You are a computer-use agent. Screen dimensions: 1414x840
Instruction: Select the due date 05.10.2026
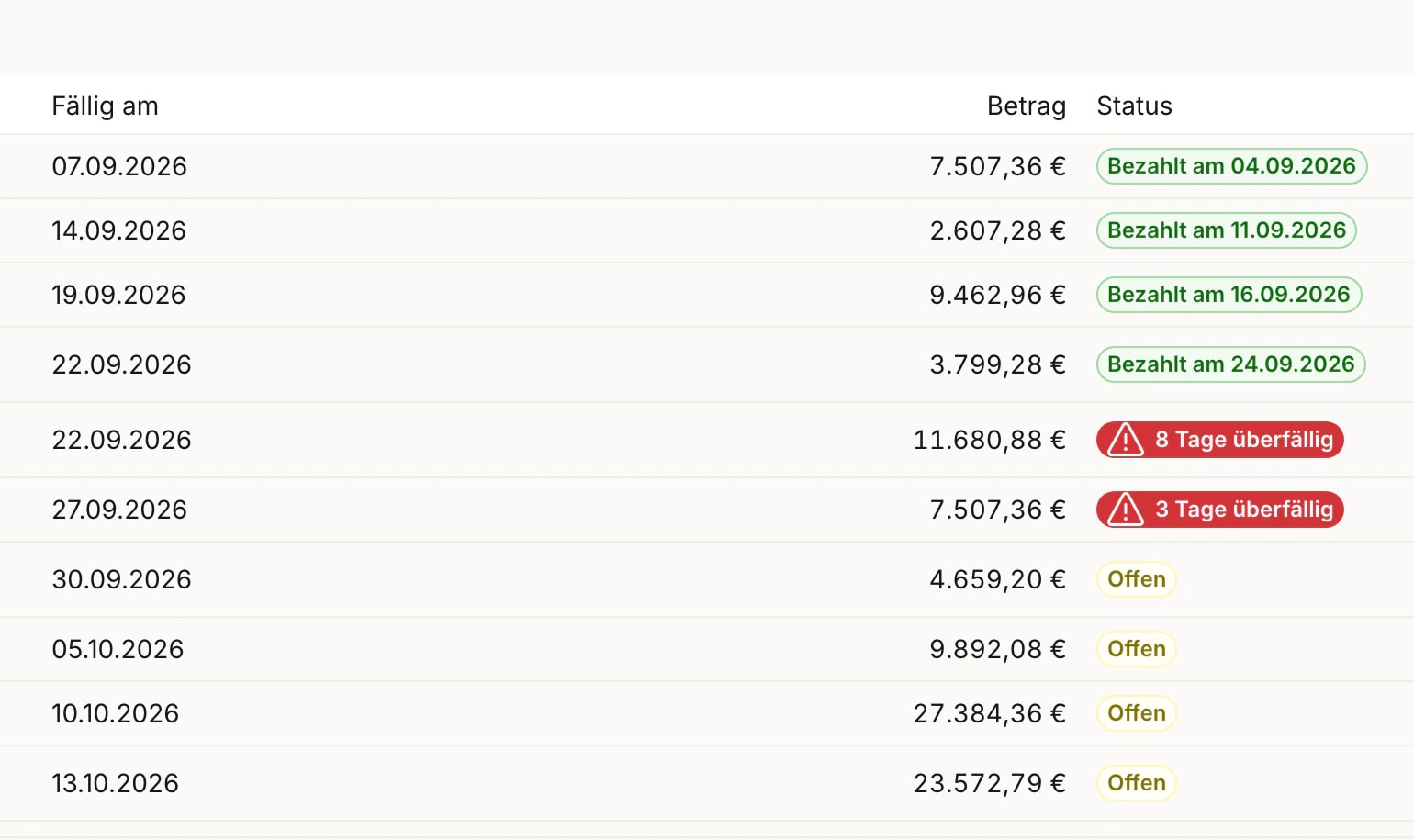click(x=118, y=649)
